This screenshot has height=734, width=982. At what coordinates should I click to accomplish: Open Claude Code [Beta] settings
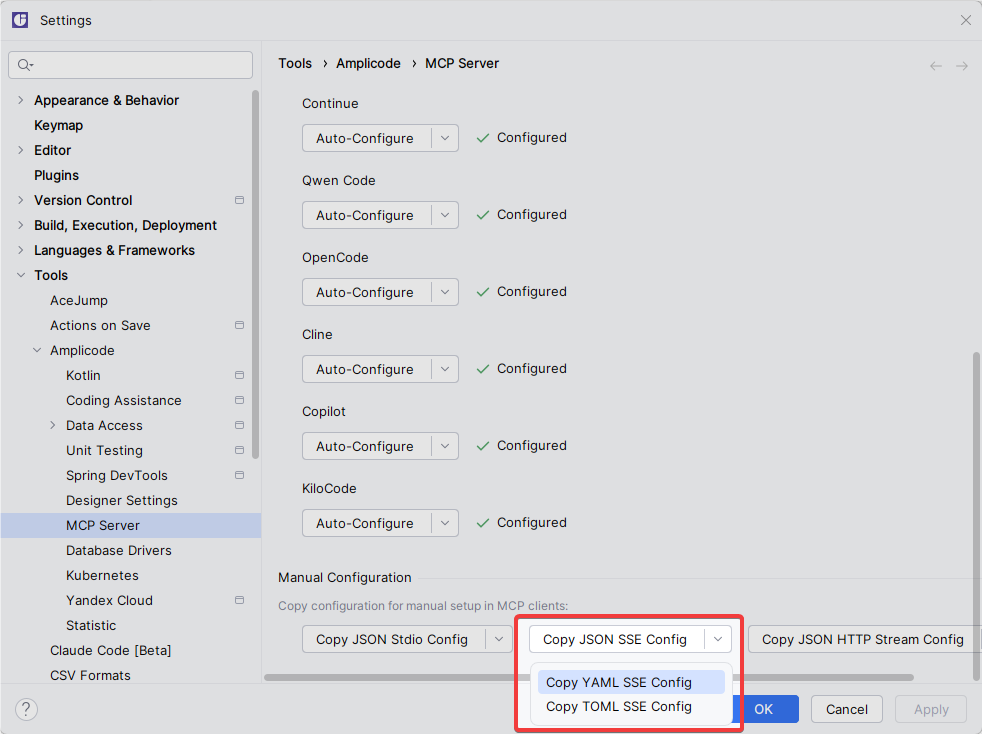click(110, 651)
